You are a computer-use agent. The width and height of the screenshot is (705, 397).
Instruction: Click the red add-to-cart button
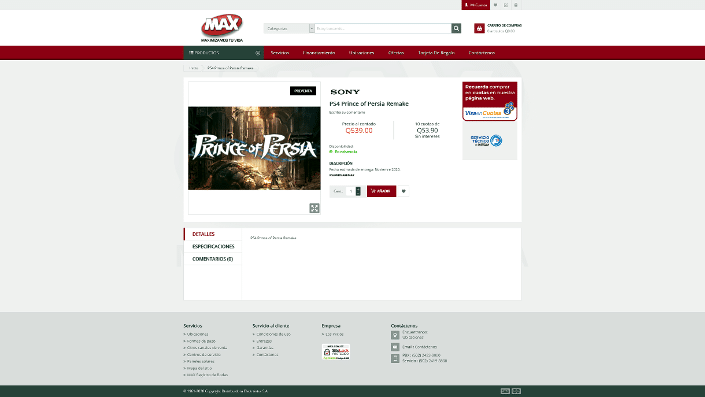click(381, 191)
